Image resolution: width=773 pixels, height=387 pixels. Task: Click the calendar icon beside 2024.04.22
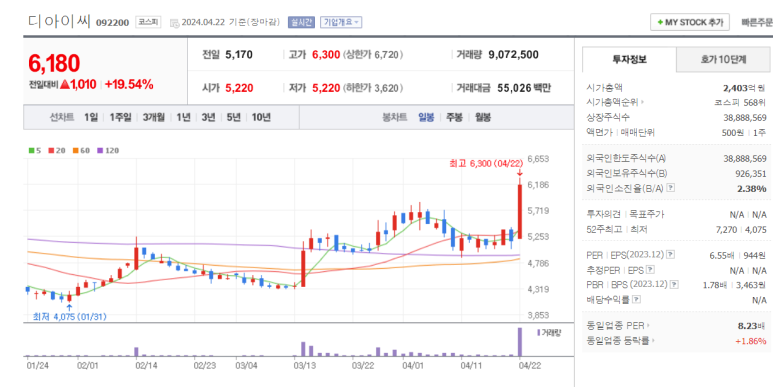coord(174,23)
